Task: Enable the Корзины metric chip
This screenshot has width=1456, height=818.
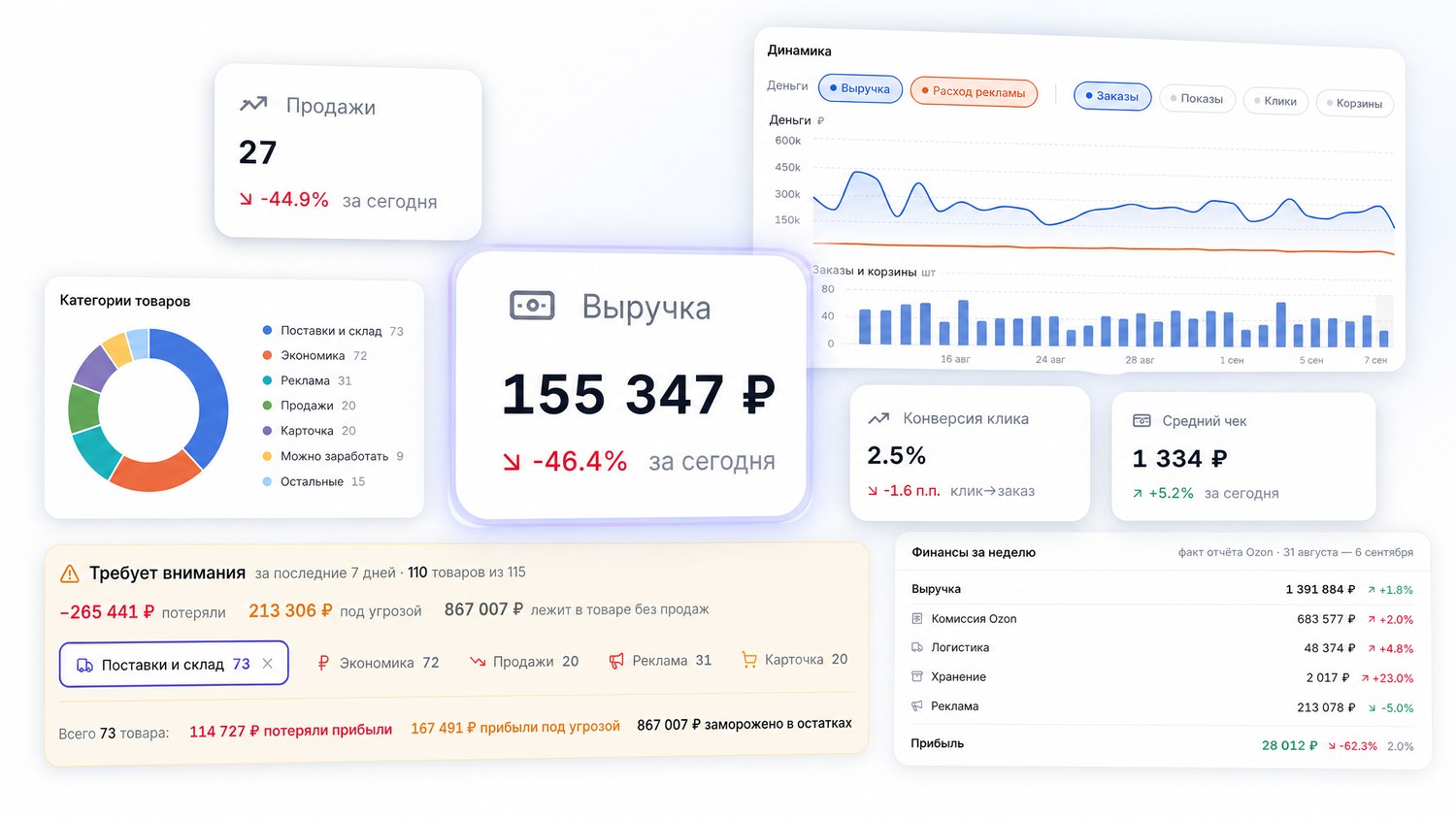Action: [1354, 103]
